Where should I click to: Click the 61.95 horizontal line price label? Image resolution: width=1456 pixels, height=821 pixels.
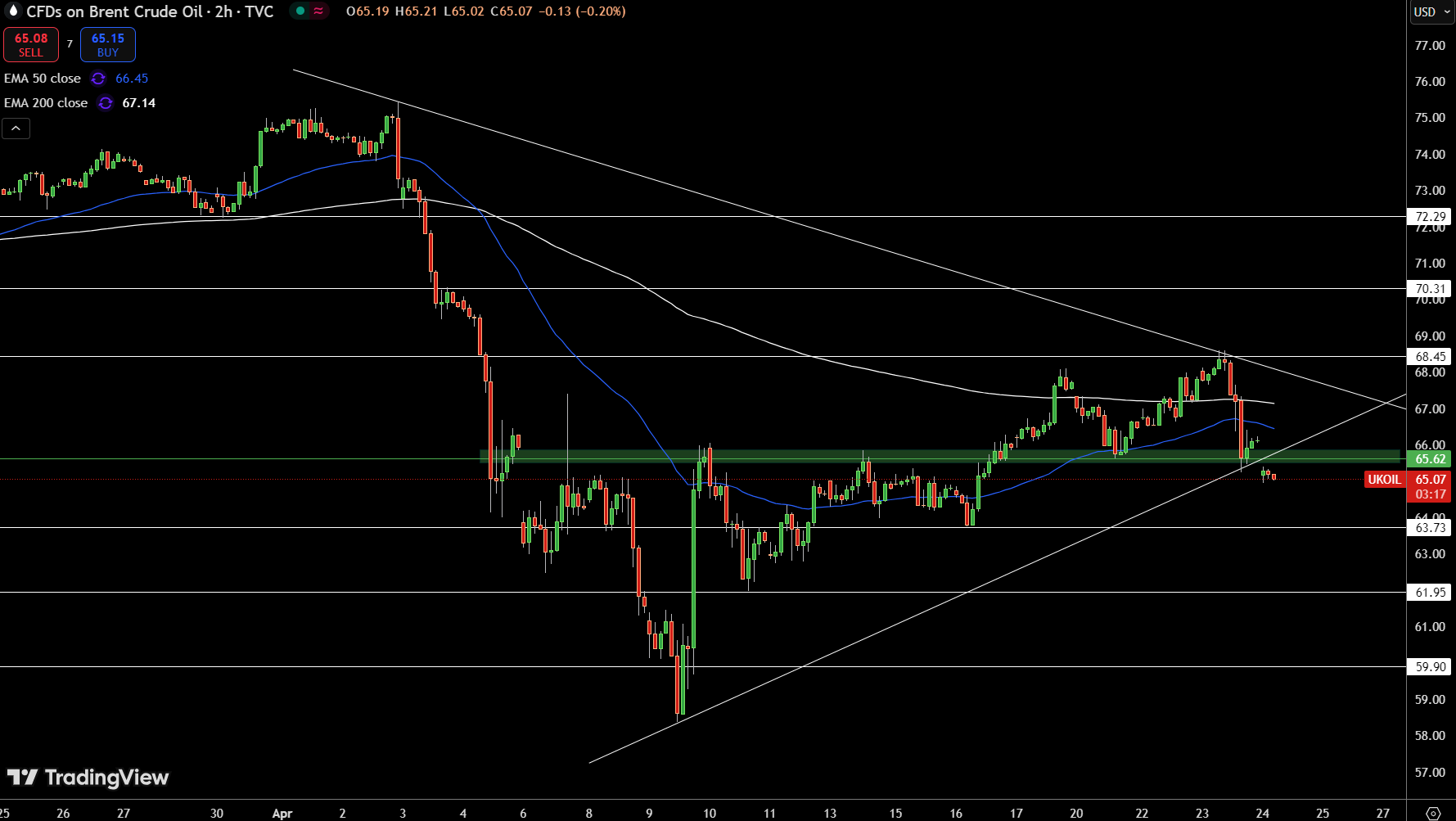click(x=1431, y=593)
